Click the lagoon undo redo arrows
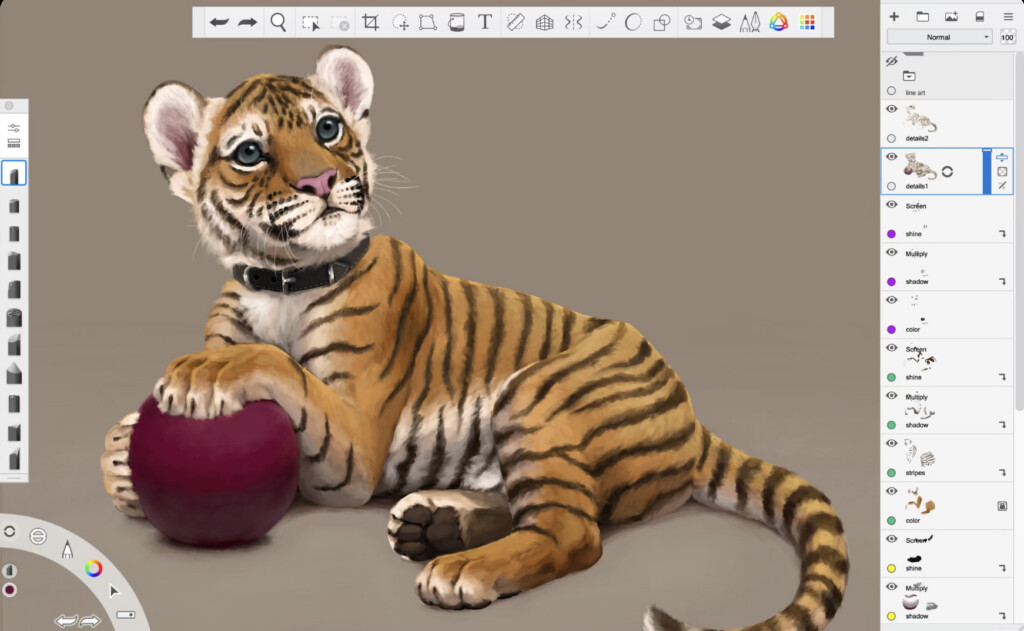 click(78, 620)
